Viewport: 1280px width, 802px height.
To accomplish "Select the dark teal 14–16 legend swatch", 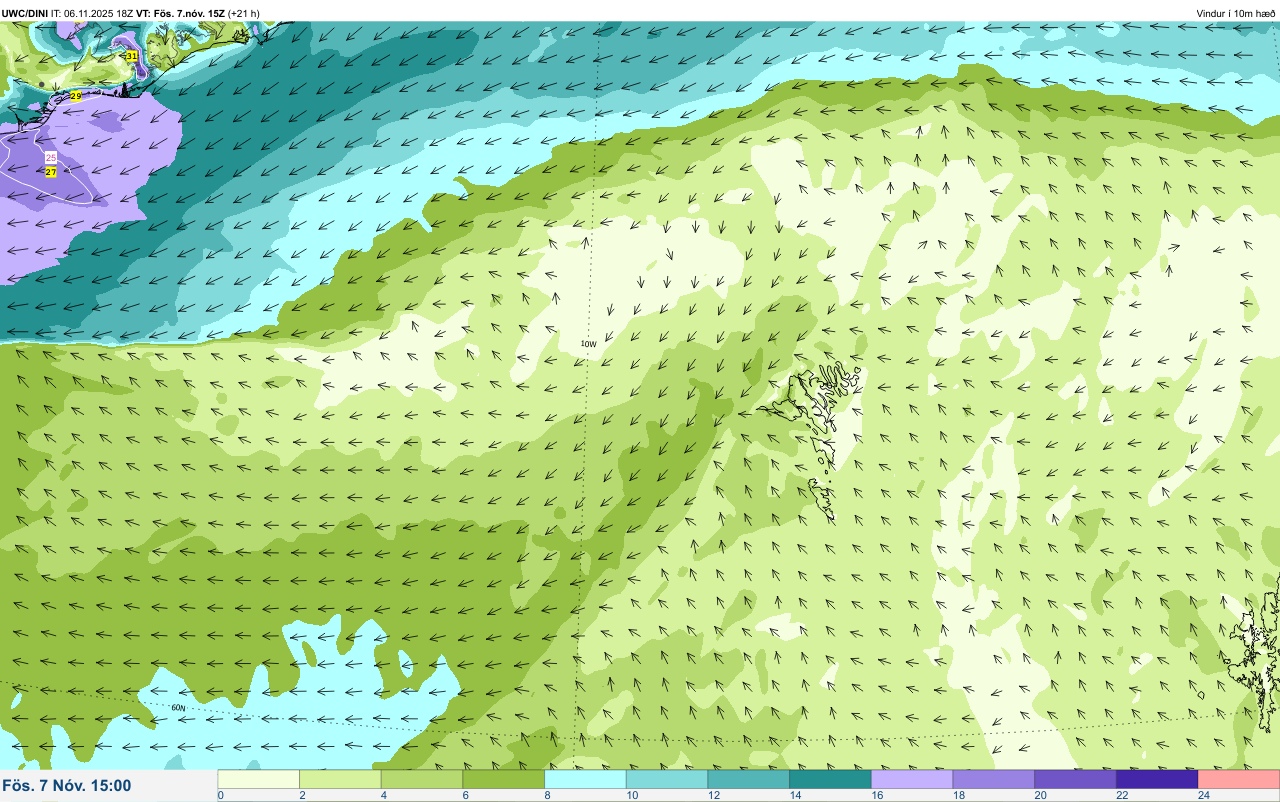I will (831, 779).
